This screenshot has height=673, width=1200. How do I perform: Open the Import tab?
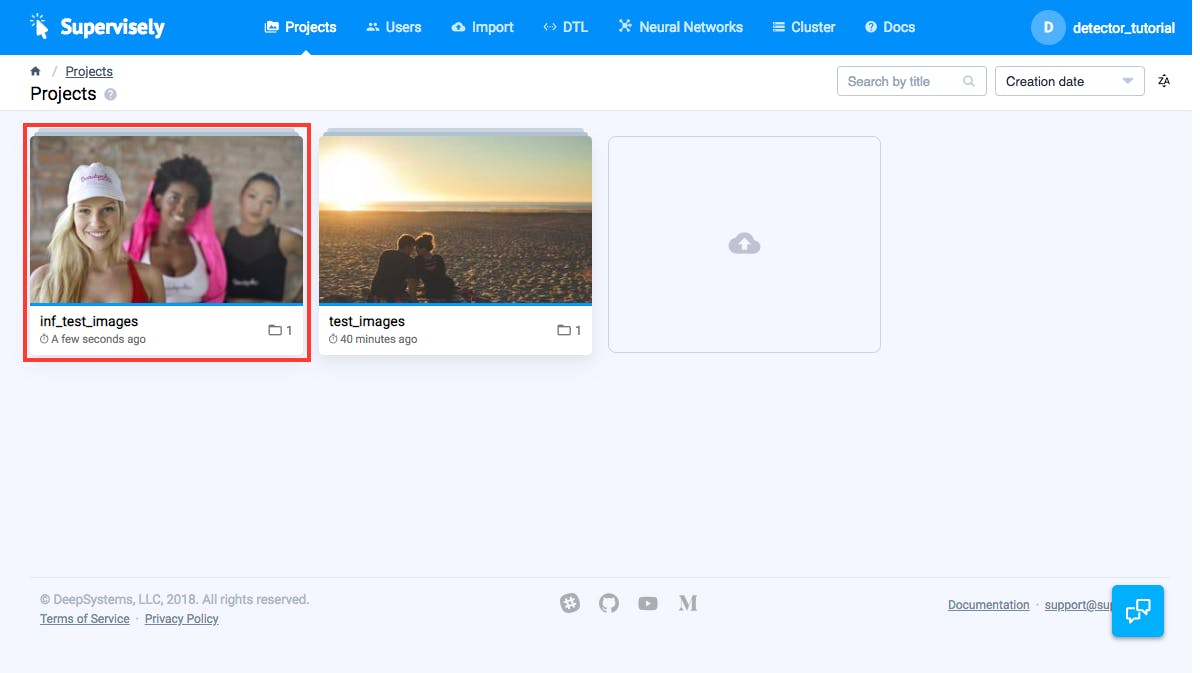482,27
